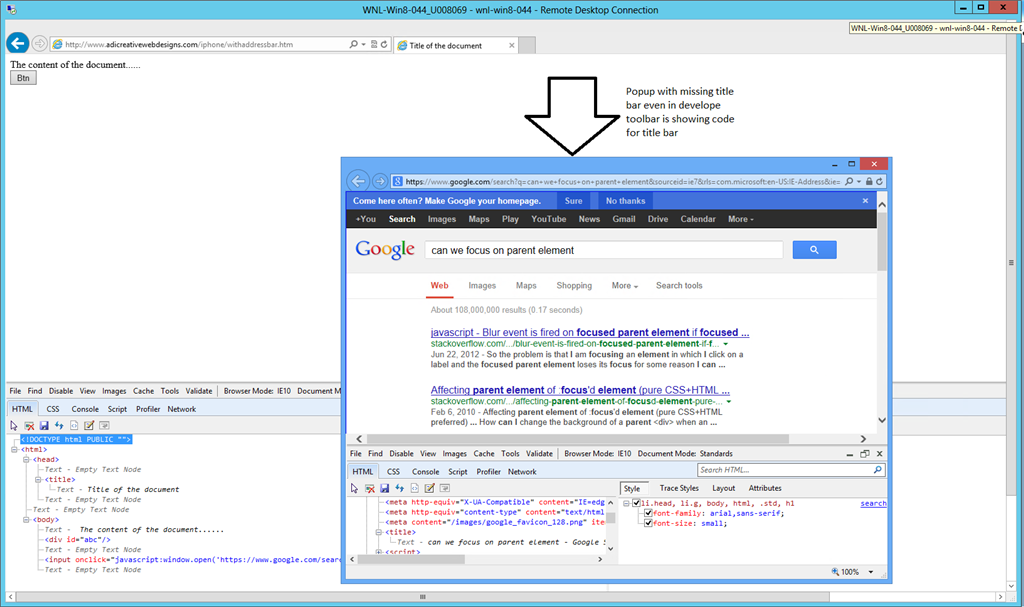
Task: Uncheck the font-size style checkbox
Action: pyautogui.click(x=648, y=523)
